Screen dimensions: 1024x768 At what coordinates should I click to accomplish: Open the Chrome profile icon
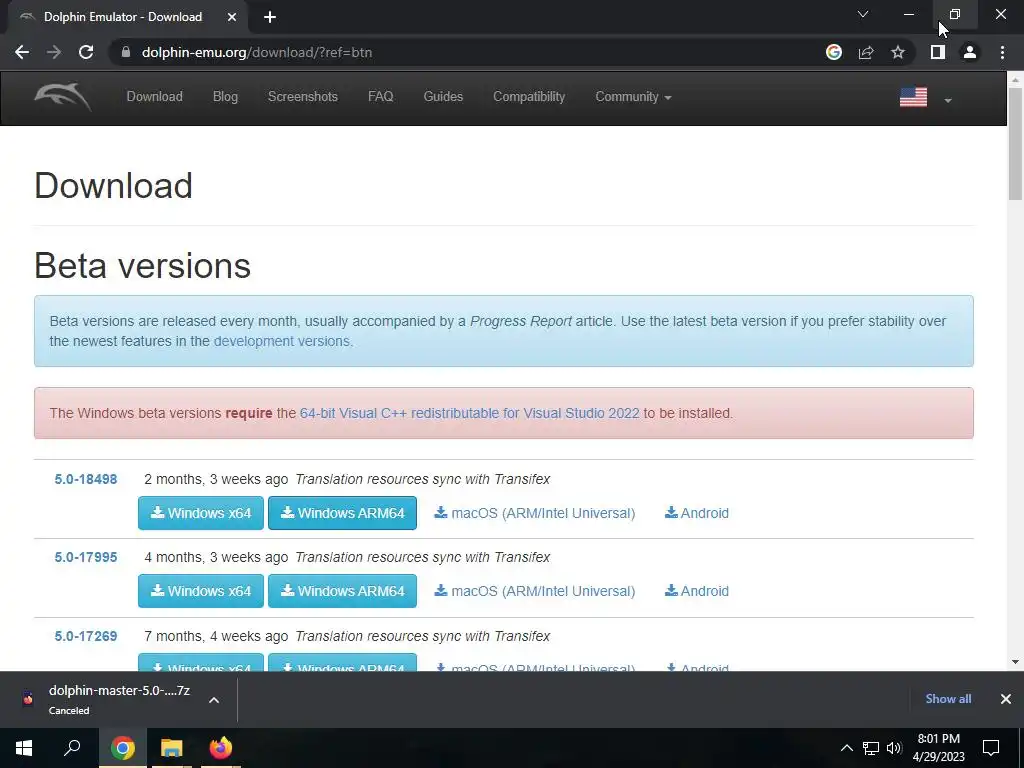pyautogui.click(x=970, y=52)
